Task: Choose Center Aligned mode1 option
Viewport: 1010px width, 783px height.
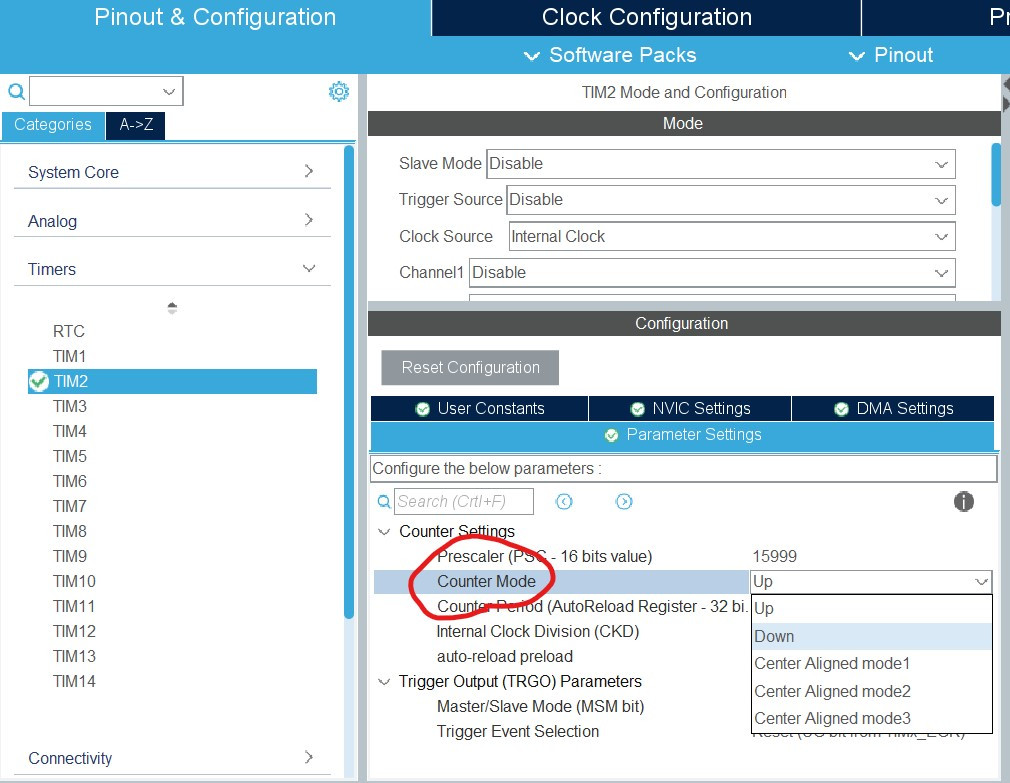Action: pos(872,664)
